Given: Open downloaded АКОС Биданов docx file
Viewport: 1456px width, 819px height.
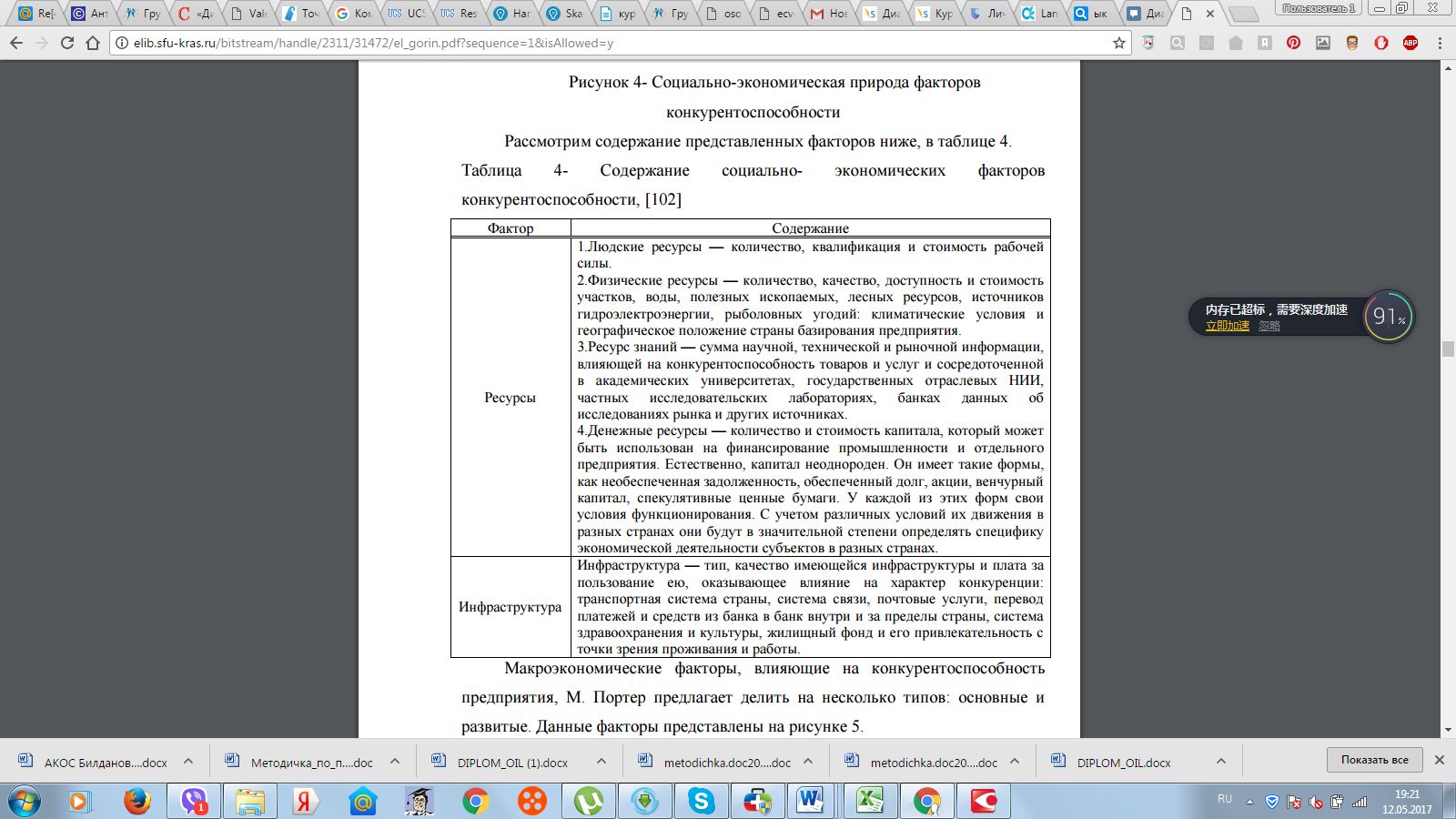Looking at the screenshot, I should (94, 763).
